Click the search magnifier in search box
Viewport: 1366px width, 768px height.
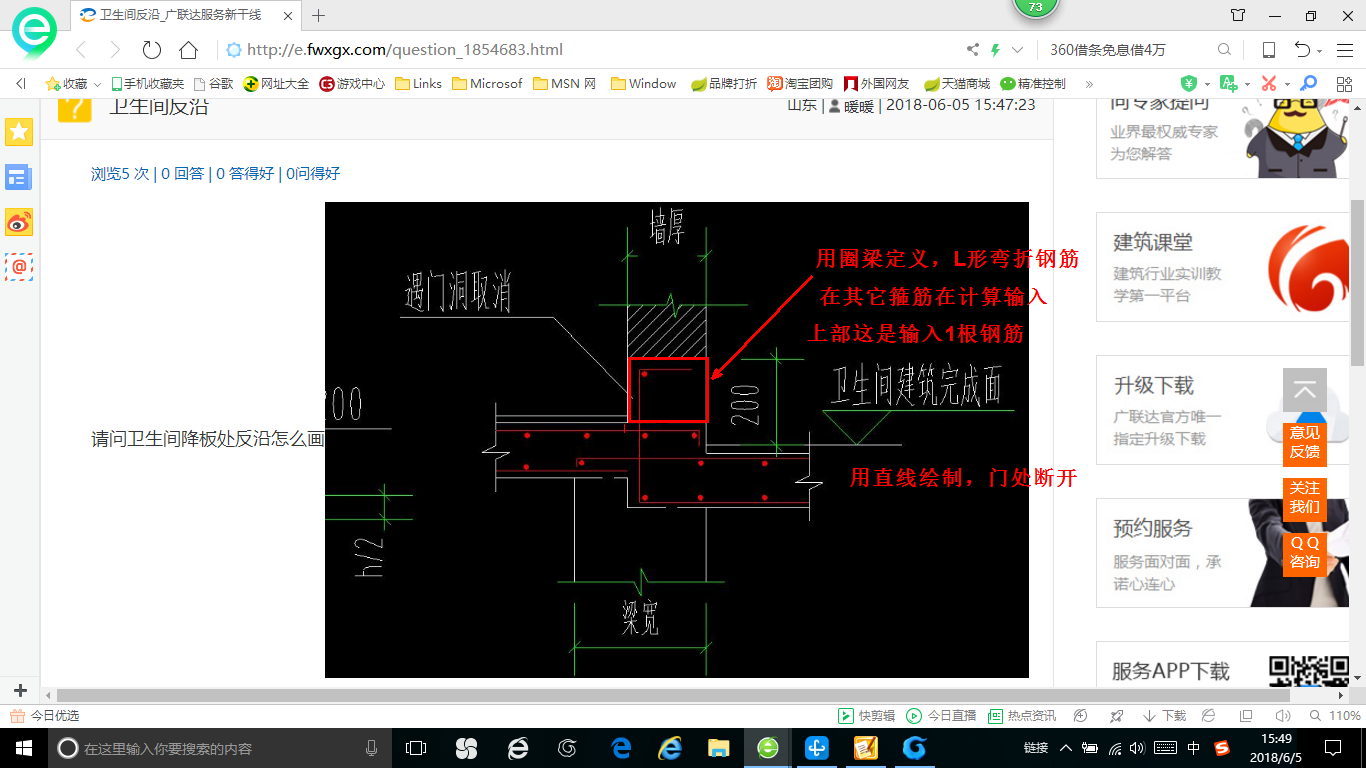(1224, 50)
